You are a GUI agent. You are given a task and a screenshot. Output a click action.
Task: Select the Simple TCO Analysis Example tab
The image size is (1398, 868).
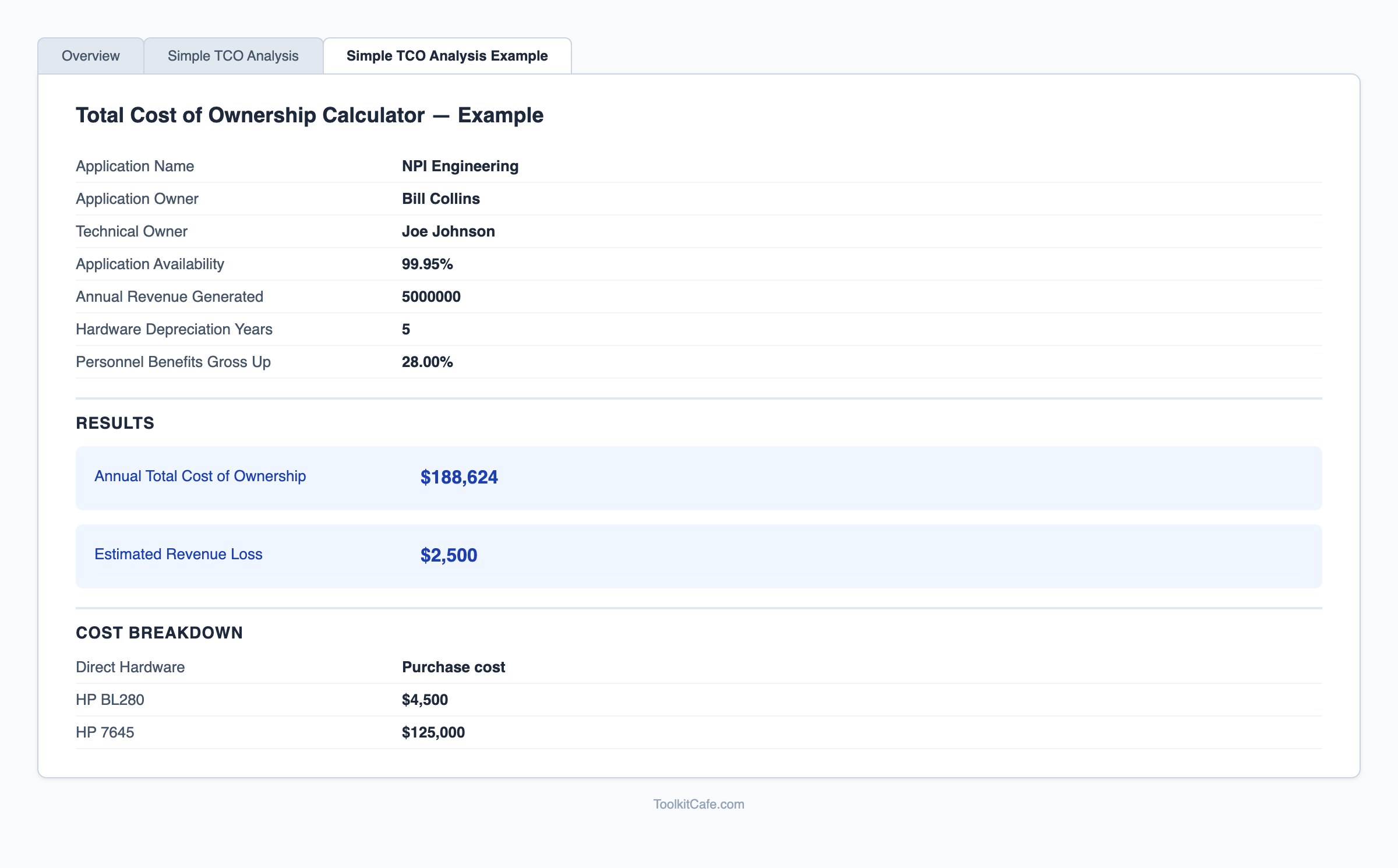(446, 56)
